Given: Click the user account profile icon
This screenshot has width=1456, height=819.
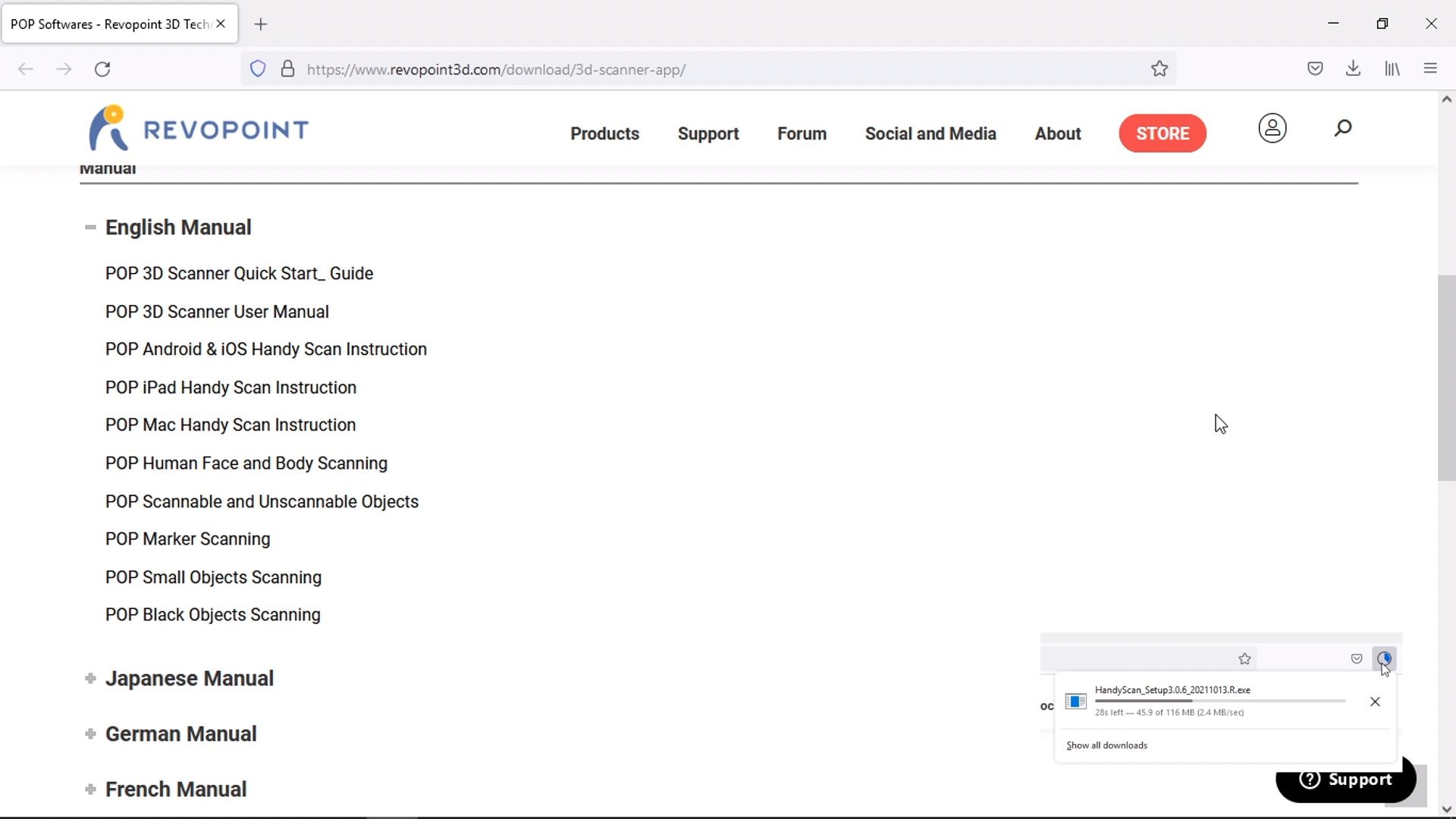Looking at the screenshot, I should pos(1272,128).
